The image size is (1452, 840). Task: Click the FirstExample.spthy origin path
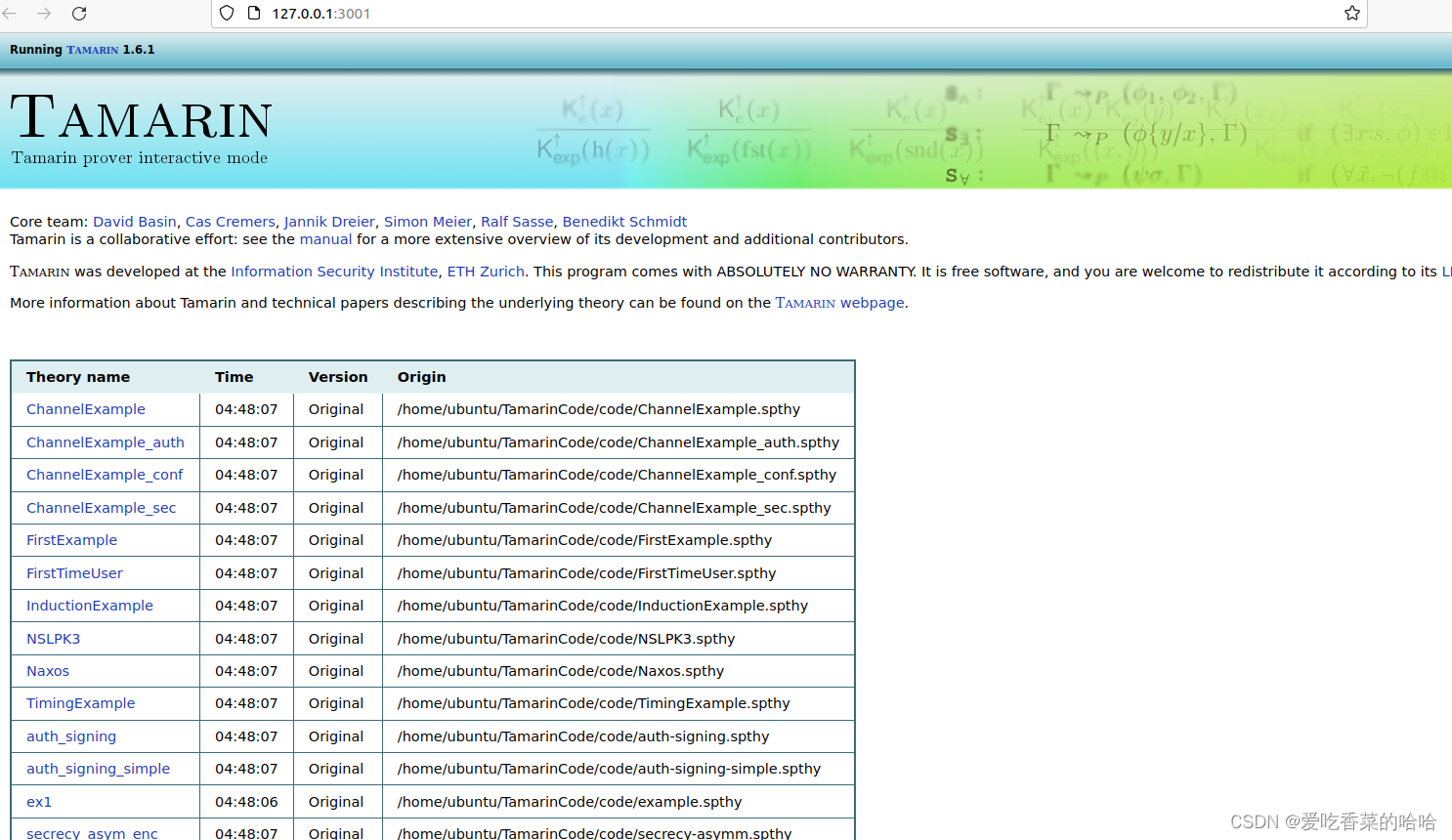pos(584,540)
